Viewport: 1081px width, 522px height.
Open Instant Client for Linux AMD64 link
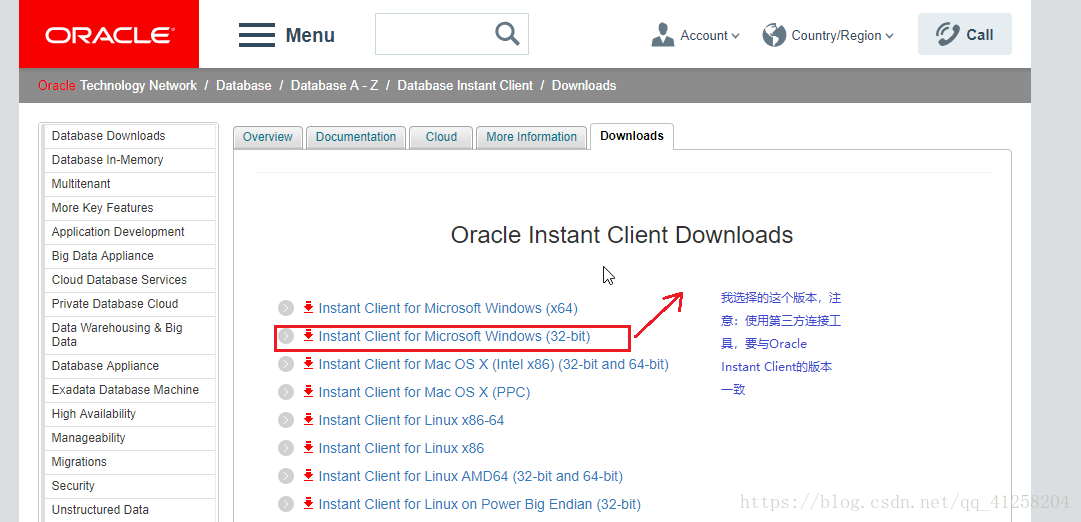[x=471, y=476]
